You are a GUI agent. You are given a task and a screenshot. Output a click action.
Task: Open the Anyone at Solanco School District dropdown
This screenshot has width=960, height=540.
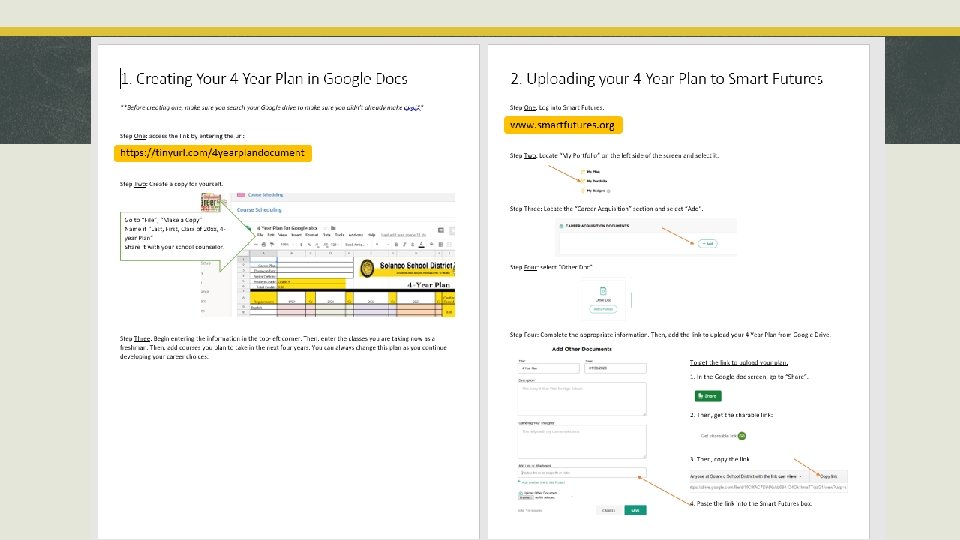coord(746,476)
